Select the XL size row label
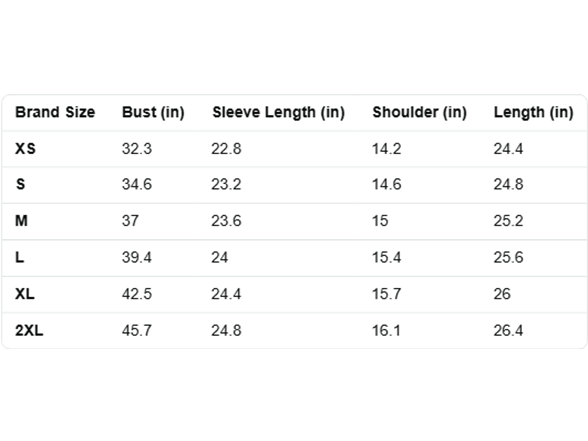 [x=25, y=294]
